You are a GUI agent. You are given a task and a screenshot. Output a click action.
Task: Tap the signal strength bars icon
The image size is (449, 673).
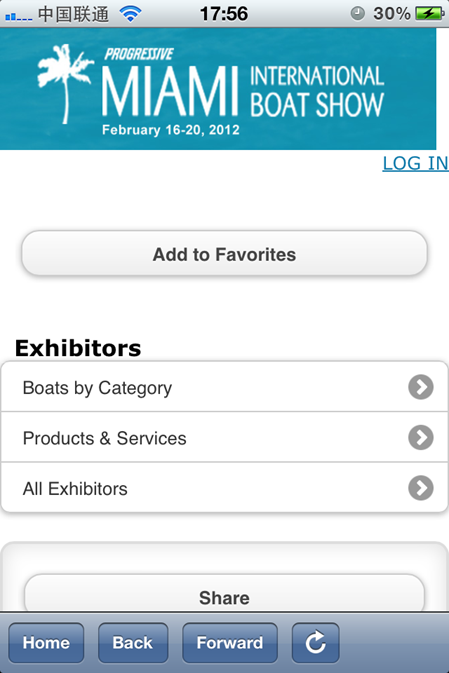click(18, 16)
